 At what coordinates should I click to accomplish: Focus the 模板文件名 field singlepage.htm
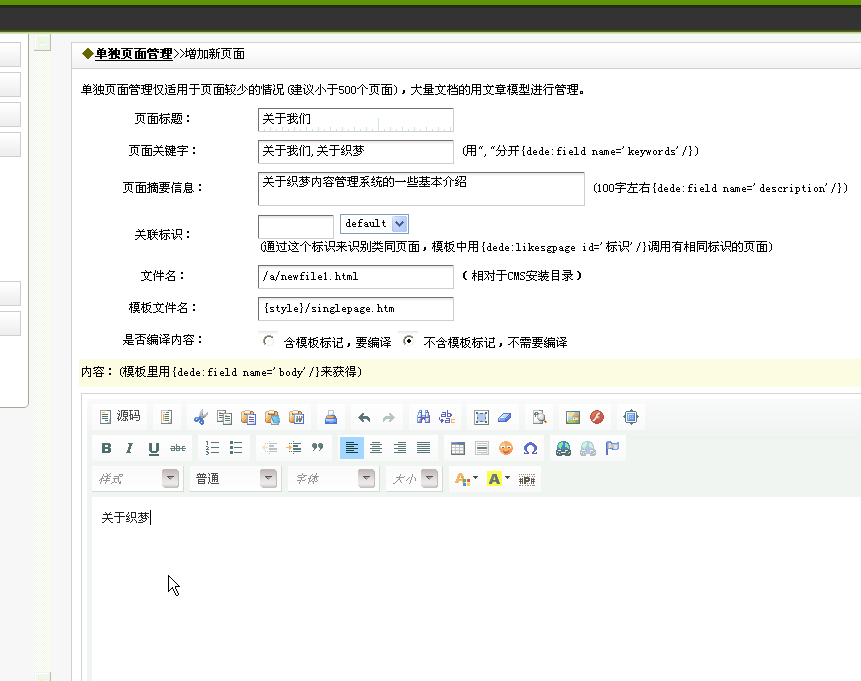(356, 309)
